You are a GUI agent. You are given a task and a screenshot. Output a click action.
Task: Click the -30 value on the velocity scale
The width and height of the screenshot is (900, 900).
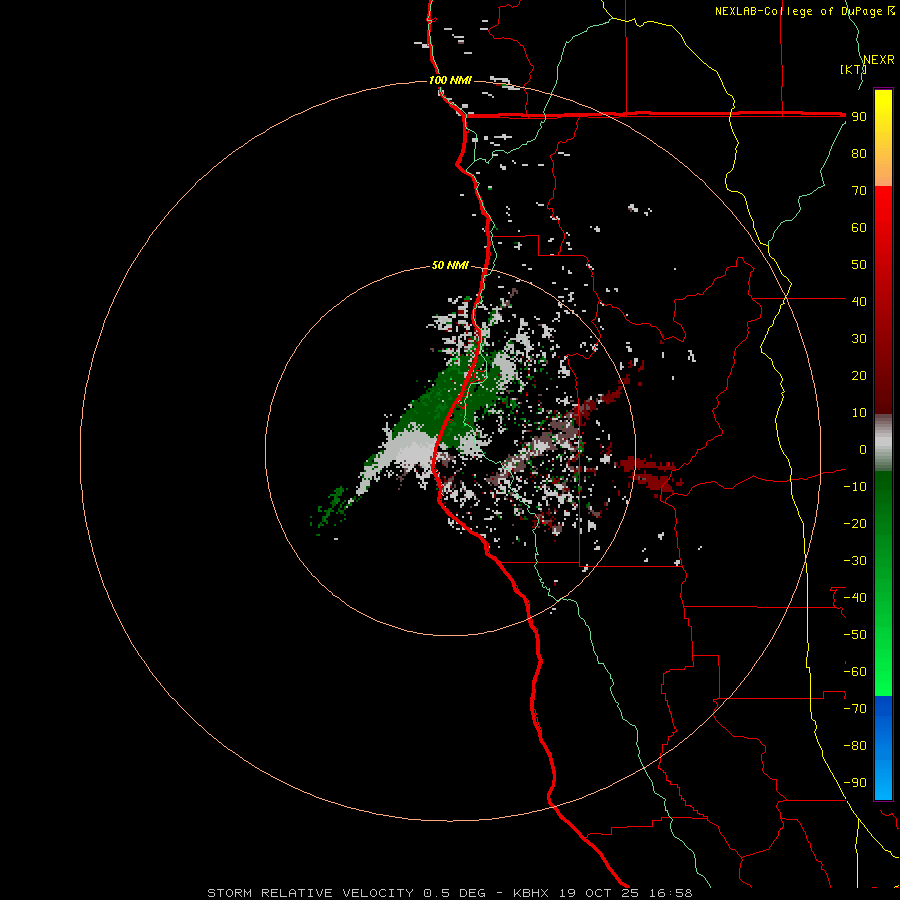pos(855,561)
